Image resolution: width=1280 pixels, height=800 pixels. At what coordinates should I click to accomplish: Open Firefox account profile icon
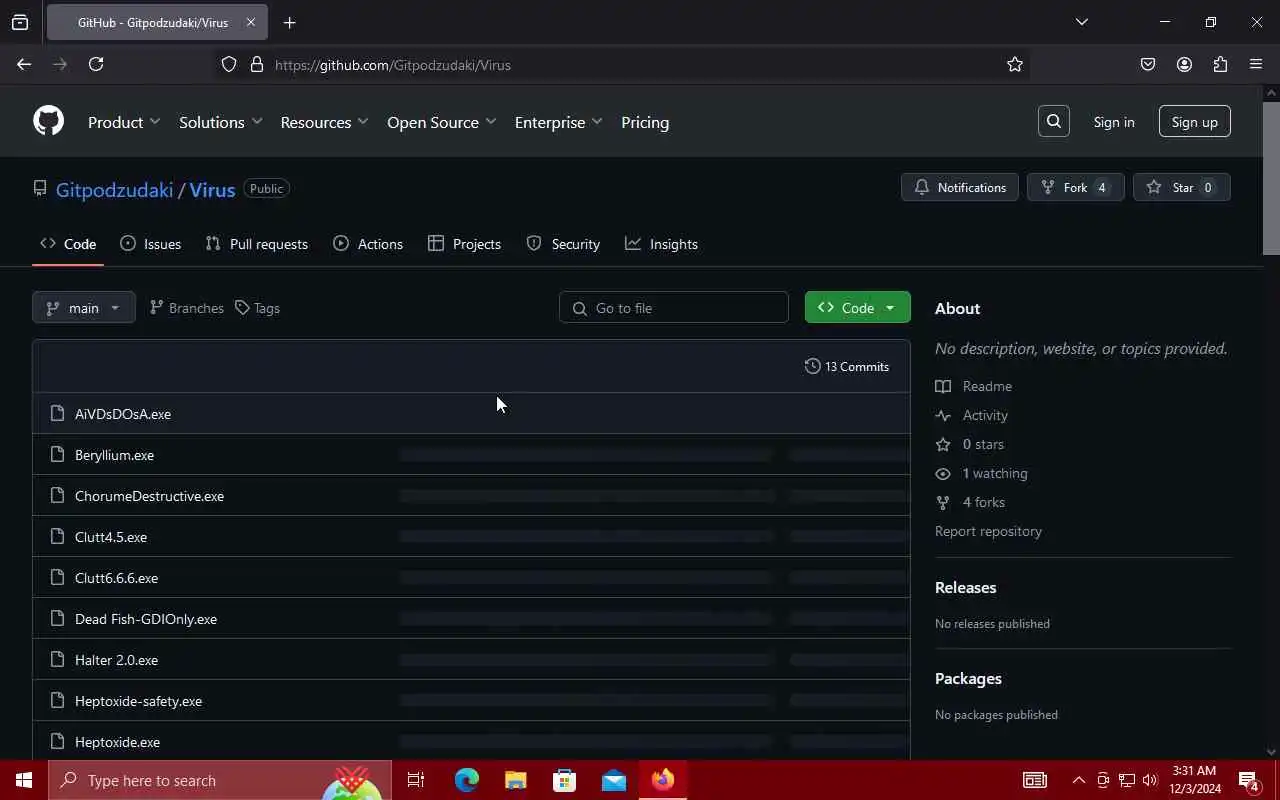point(1184,64)
